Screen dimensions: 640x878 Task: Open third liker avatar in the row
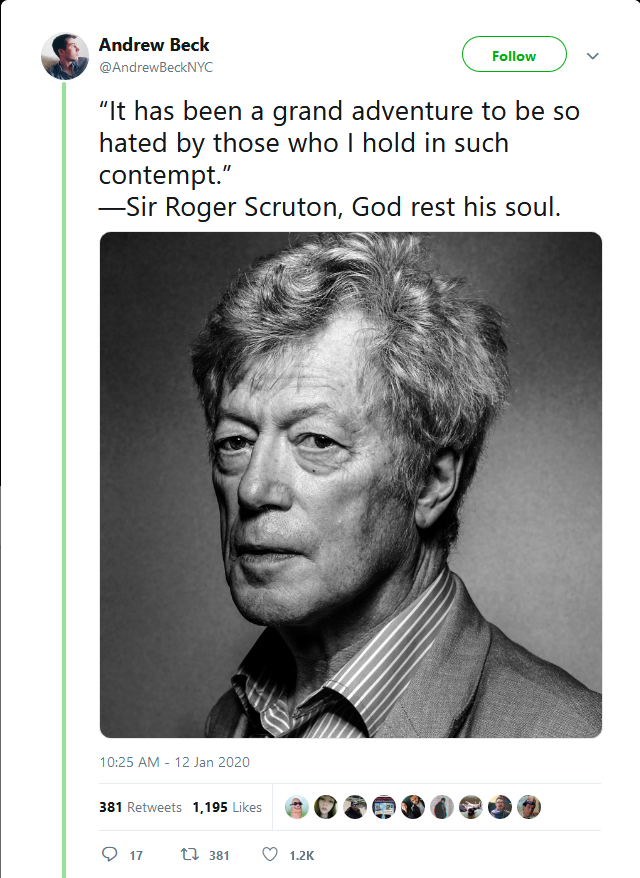[x=355, y=807]
